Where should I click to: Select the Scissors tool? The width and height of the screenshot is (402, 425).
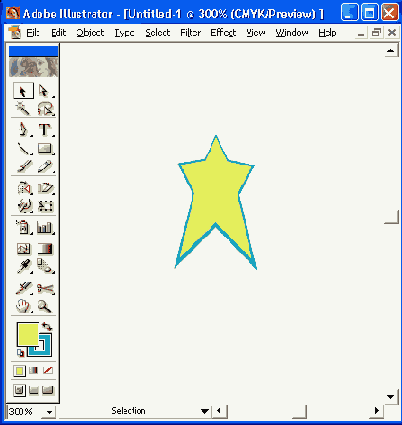pyautogui.click(x=45, y=288)
